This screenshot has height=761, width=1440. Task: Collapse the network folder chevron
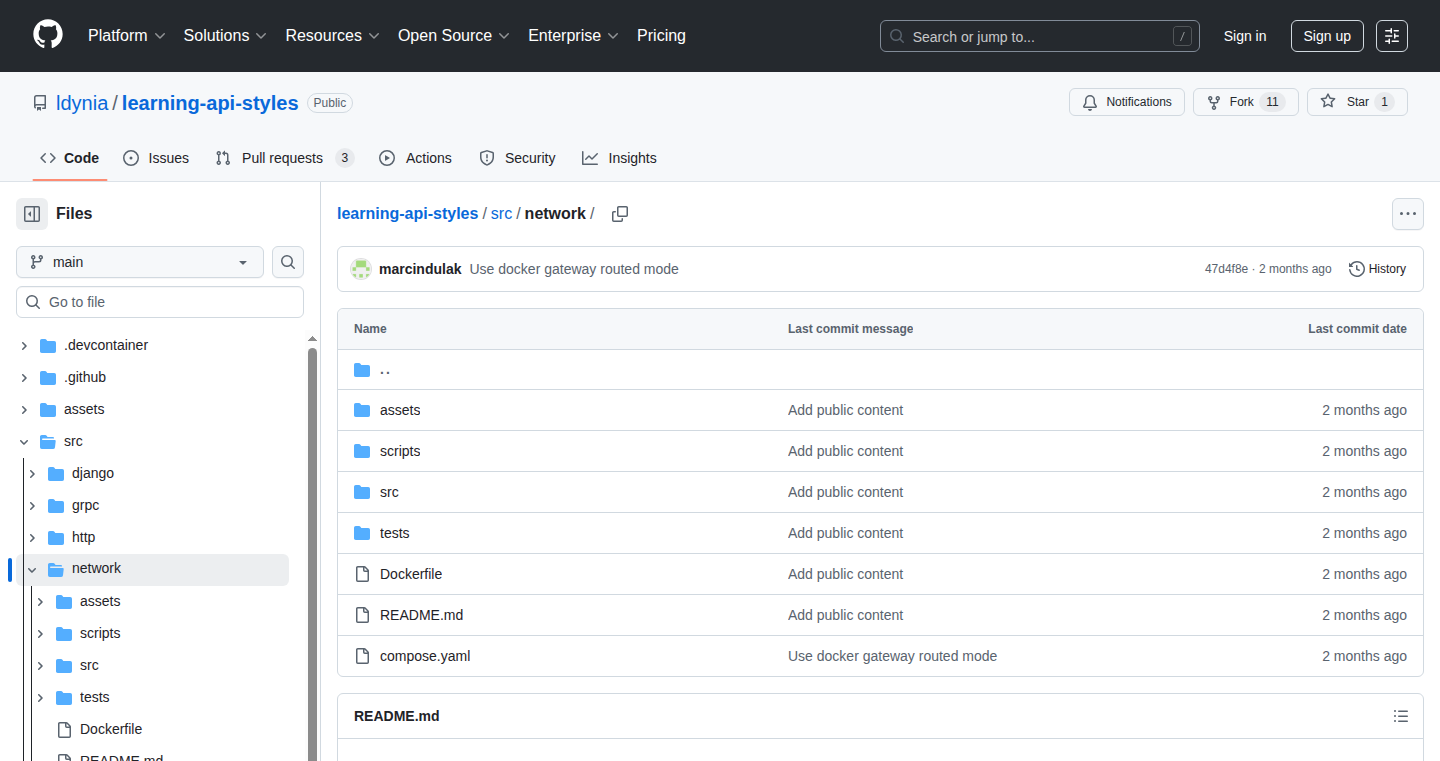pyautogui.click(x=32, y=570)
